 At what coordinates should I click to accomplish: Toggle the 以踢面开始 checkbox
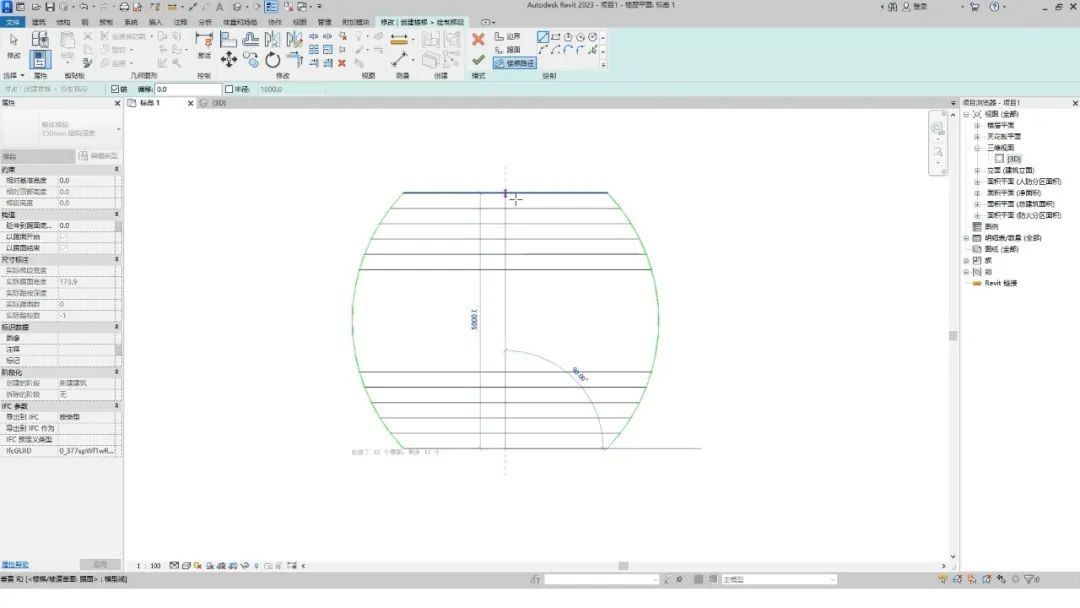point(63,237)
